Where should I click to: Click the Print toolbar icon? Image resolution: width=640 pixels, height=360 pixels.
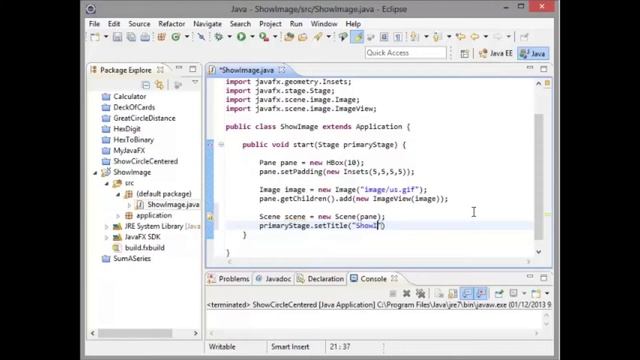145,37
